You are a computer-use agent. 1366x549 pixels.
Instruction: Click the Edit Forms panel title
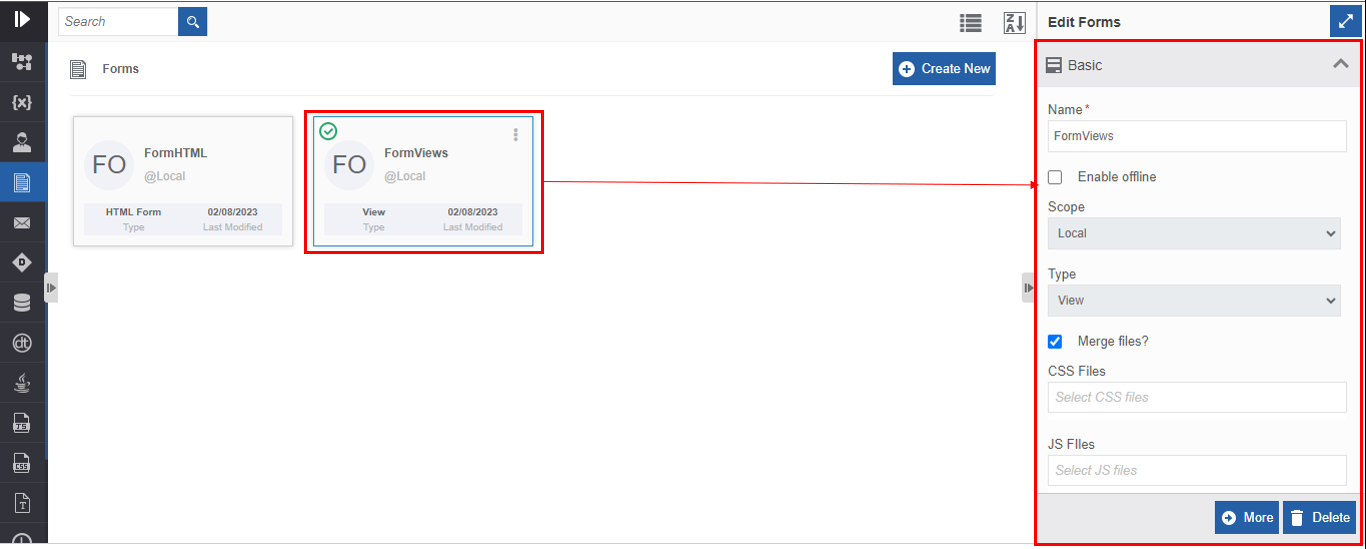pos(1084,22)
